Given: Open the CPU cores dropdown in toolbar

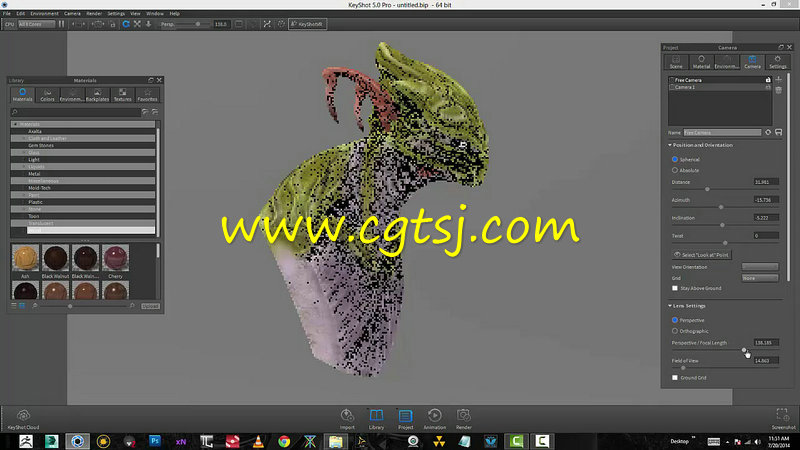Looking at the screenshot, I should pos(36,24).
